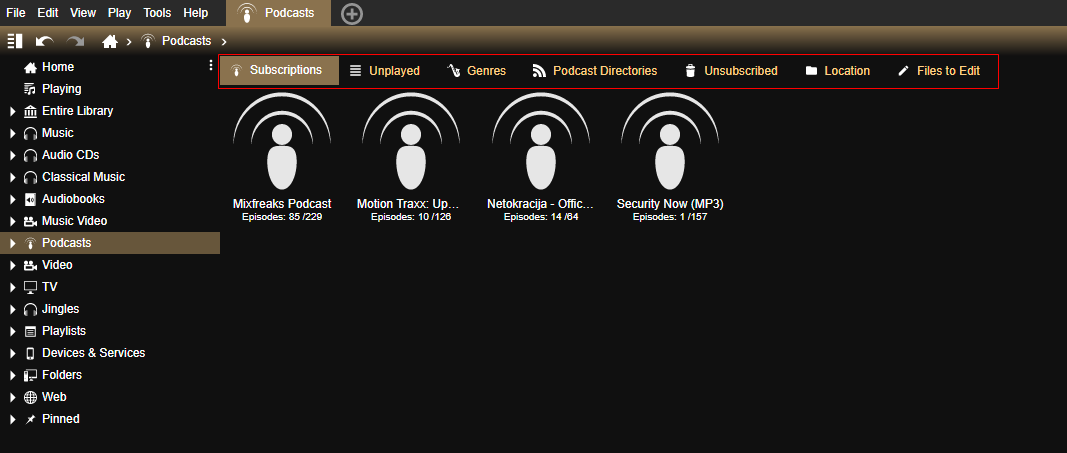
Task: Expand the Devices & Services node
Action: pos(12,353)
